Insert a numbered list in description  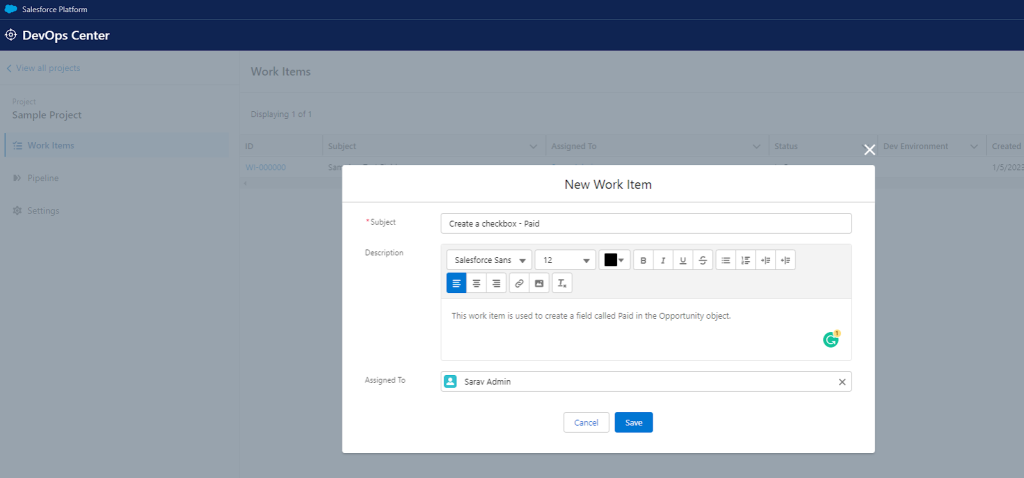coord(745,260)
